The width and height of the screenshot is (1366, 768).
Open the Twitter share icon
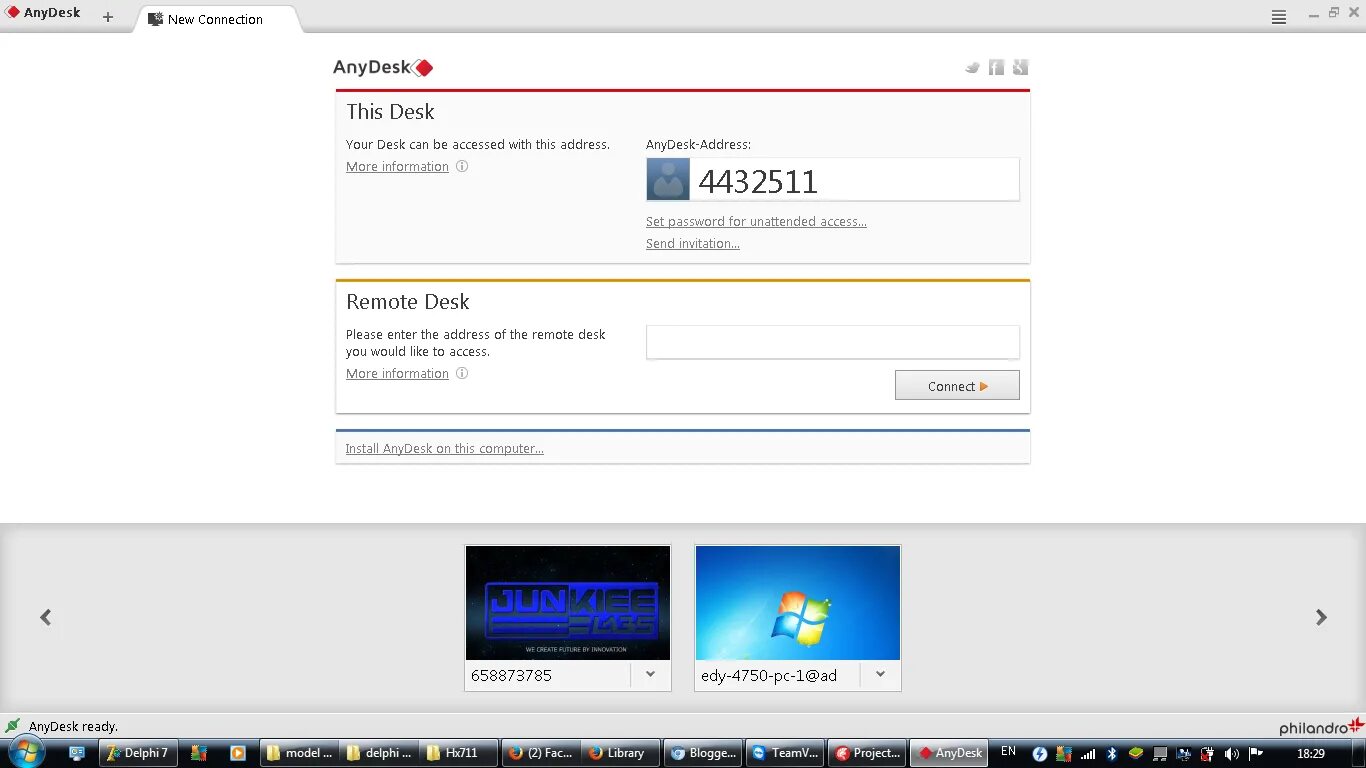click(972, 67)
